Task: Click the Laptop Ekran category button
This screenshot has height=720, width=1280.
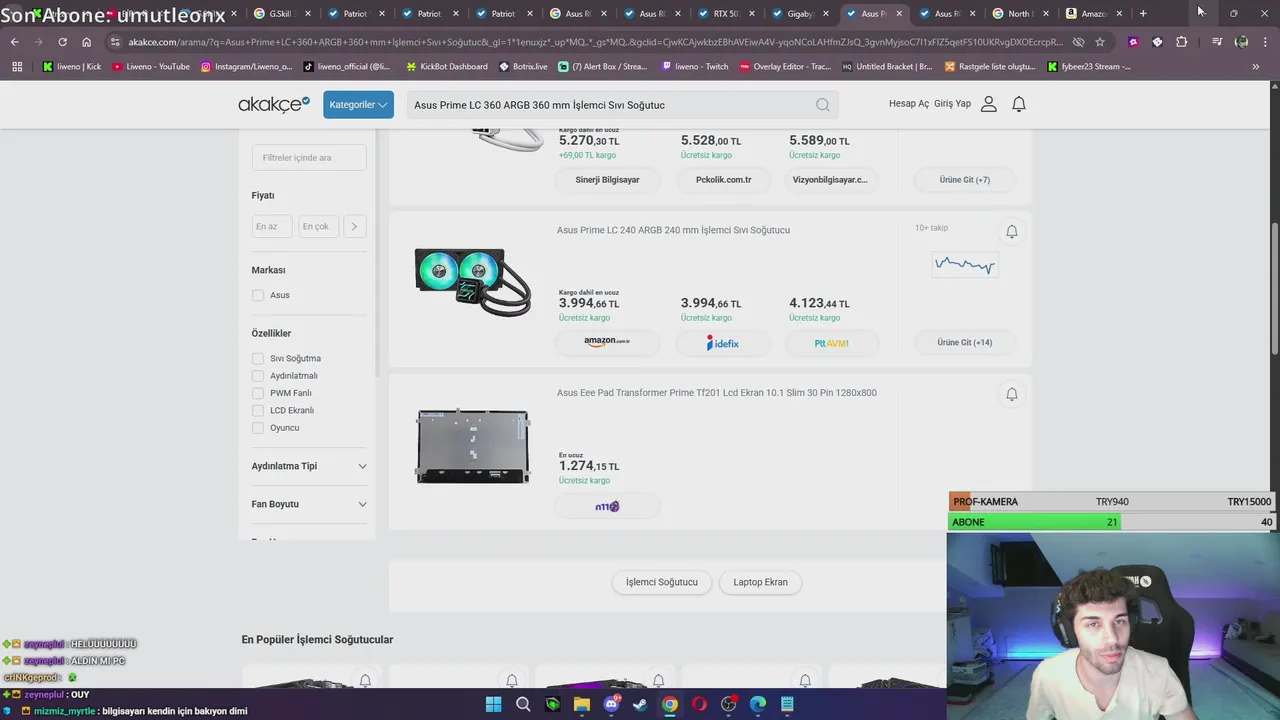Action: click(760, 582)
